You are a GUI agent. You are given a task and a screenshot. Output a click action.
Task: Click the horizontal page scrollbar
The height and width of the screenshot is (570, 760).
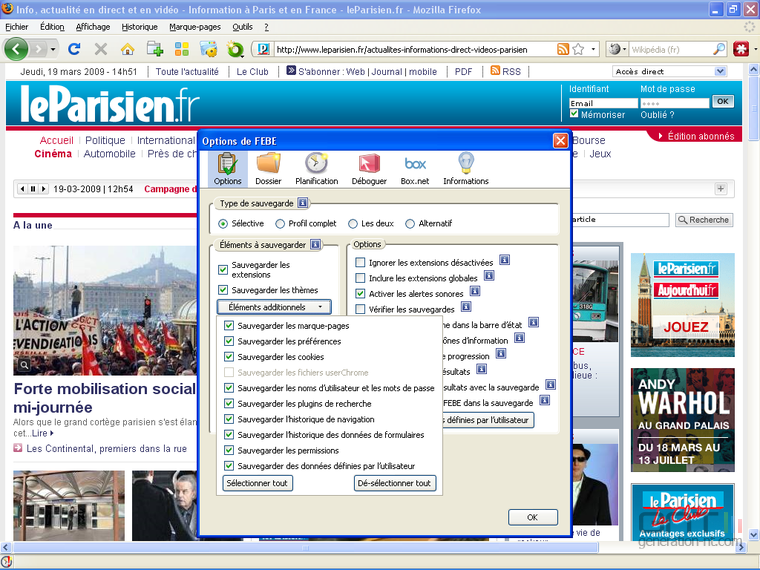(x=305, y=548)
